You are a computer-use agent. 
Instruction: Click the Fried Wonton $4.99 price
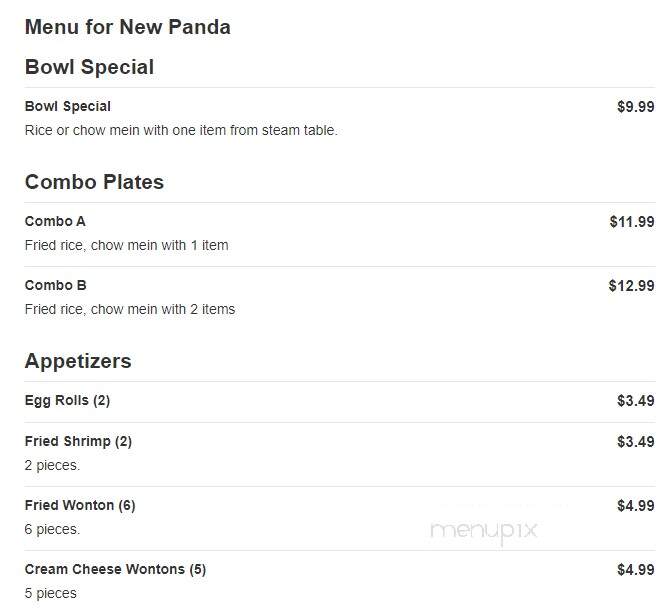[x=636, y=506]
